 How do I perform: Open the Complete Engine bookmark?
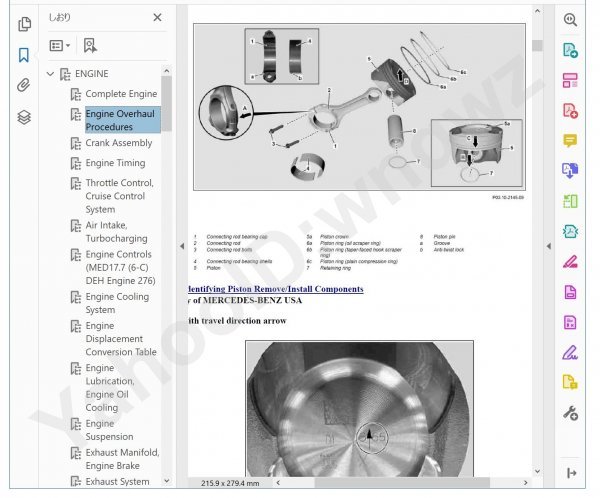tap(121, 94)
